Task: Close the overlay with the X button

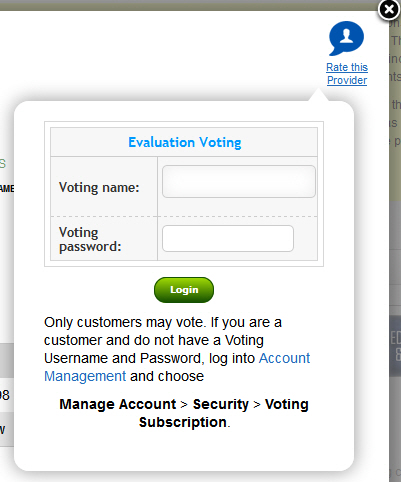Action: coord(389,10)
